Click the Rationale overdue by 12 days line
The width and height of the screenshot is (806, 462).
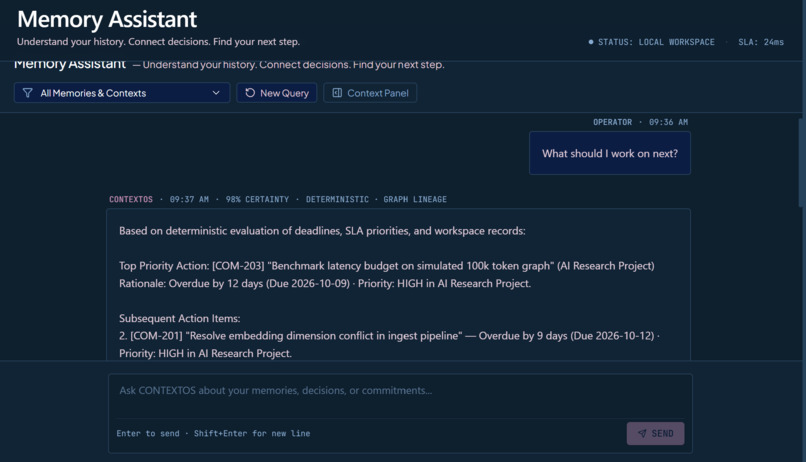[x=325, y=283]
